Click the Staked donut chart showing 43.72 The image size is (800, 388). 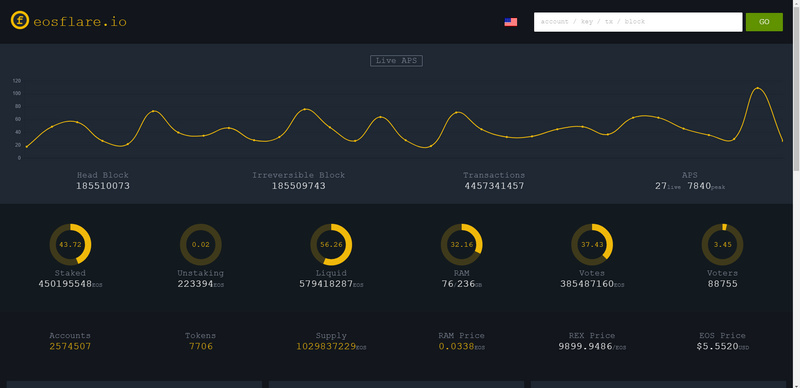point(70,245)
